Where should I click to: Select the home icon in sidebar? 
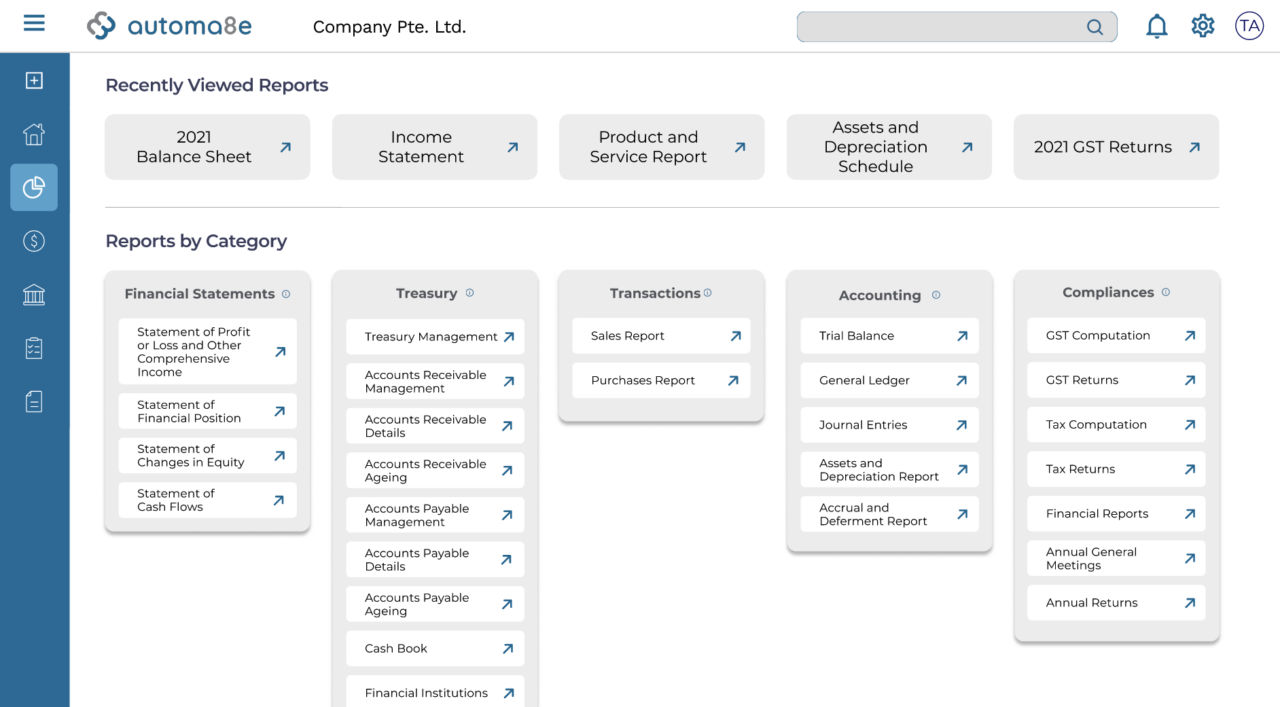coord(34,134)
